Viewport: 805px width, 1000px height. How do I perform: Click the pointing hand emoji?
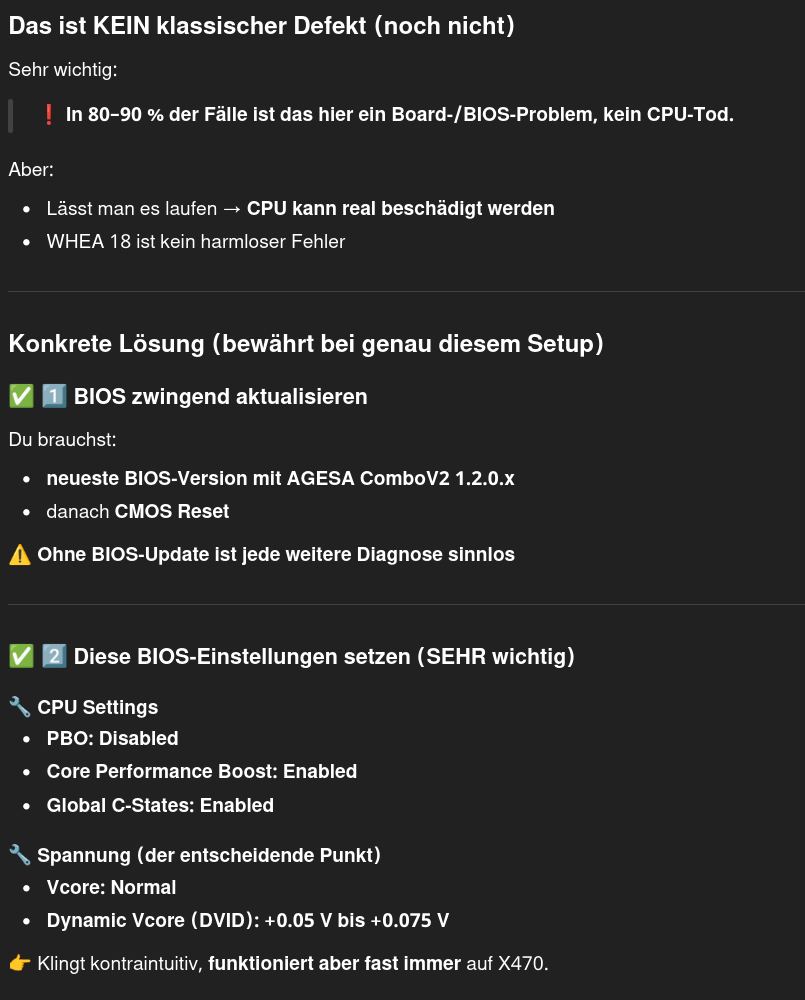(20, 964)
